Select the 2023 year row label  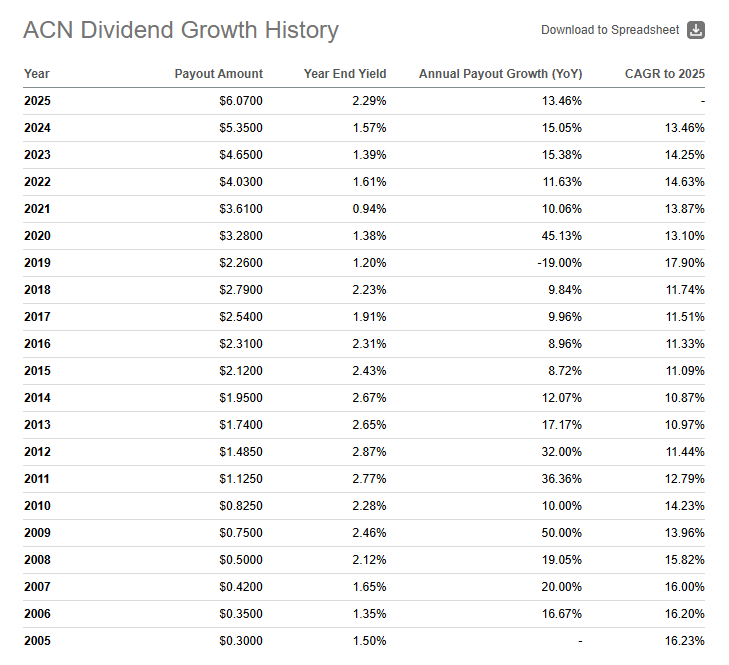click(x=37, y=155)
